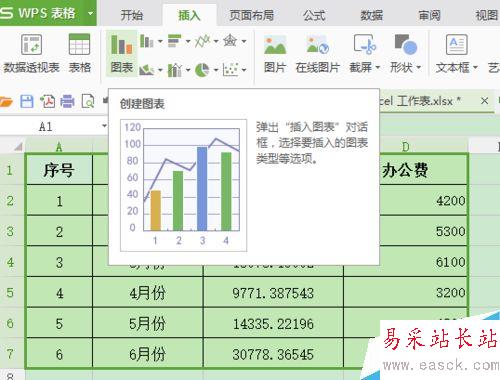
Task: Insert a 在线图片 online picture
Action: pyautogui.click(x=317, y=53)
